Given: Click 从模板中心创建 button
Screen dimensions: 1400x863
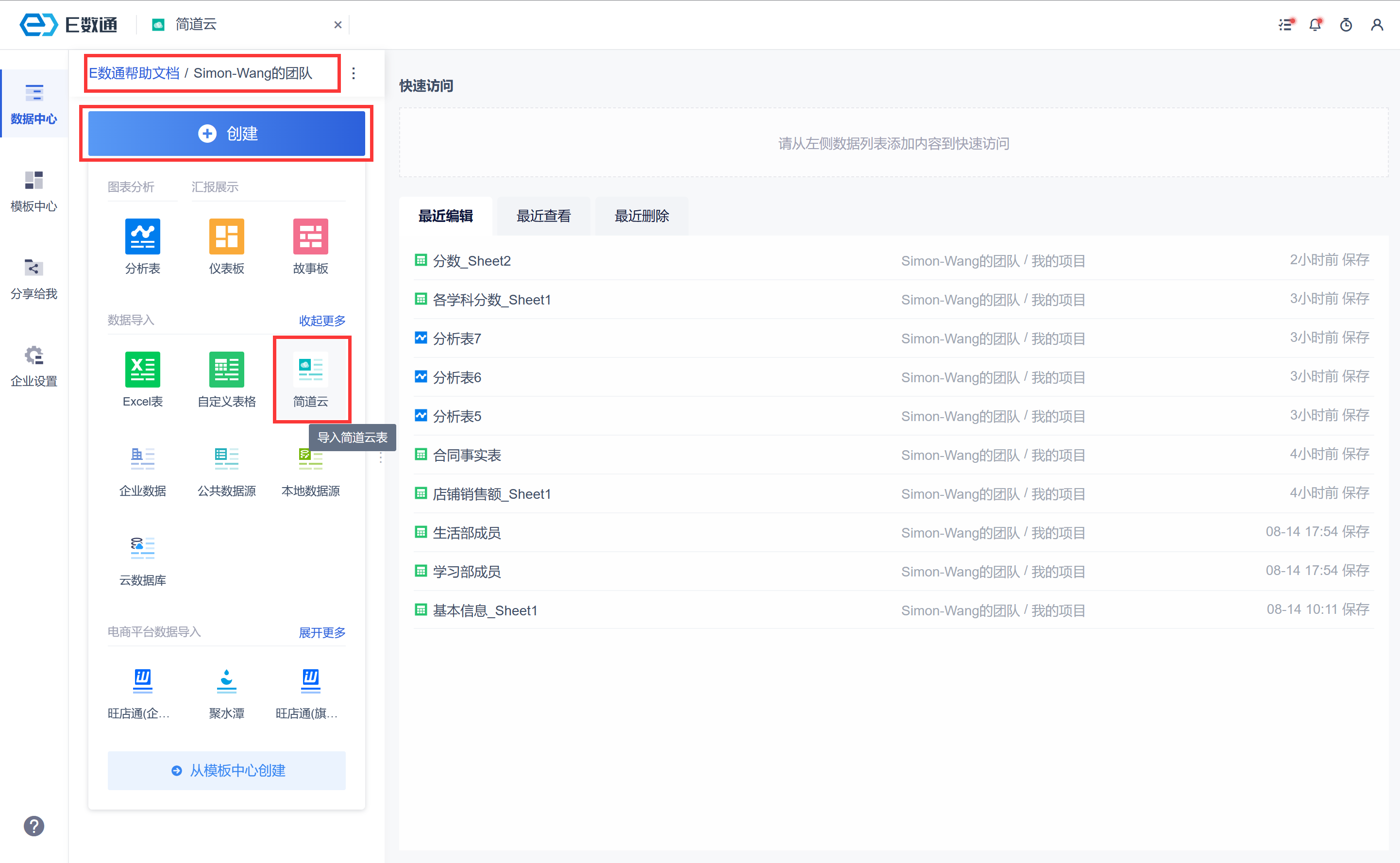Looking at the screenshot, I should [x=227, y=771].
